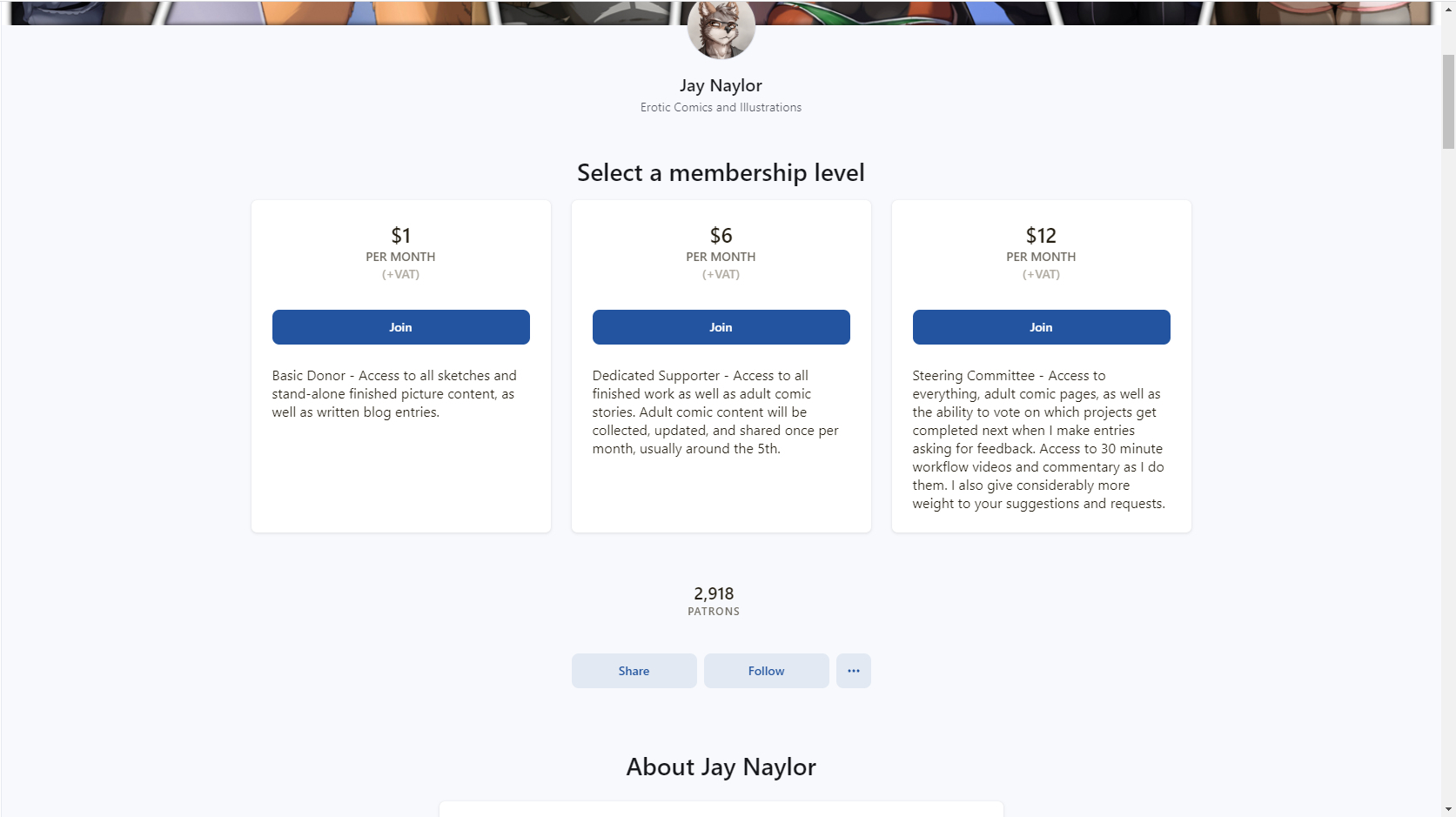
Task: Click the About Jay Naylor heading
Action: click(x=721, y=767)
